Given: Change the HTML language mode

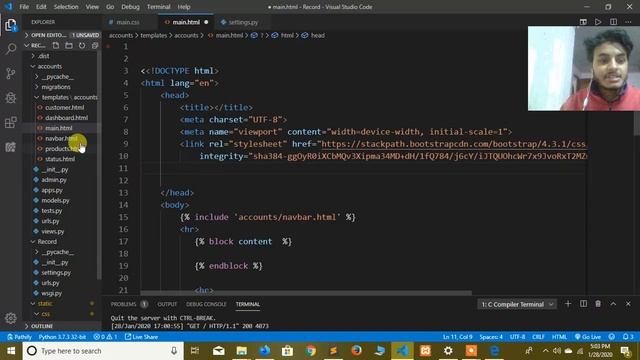Looking at the screenshot, I should coord(559,337).
